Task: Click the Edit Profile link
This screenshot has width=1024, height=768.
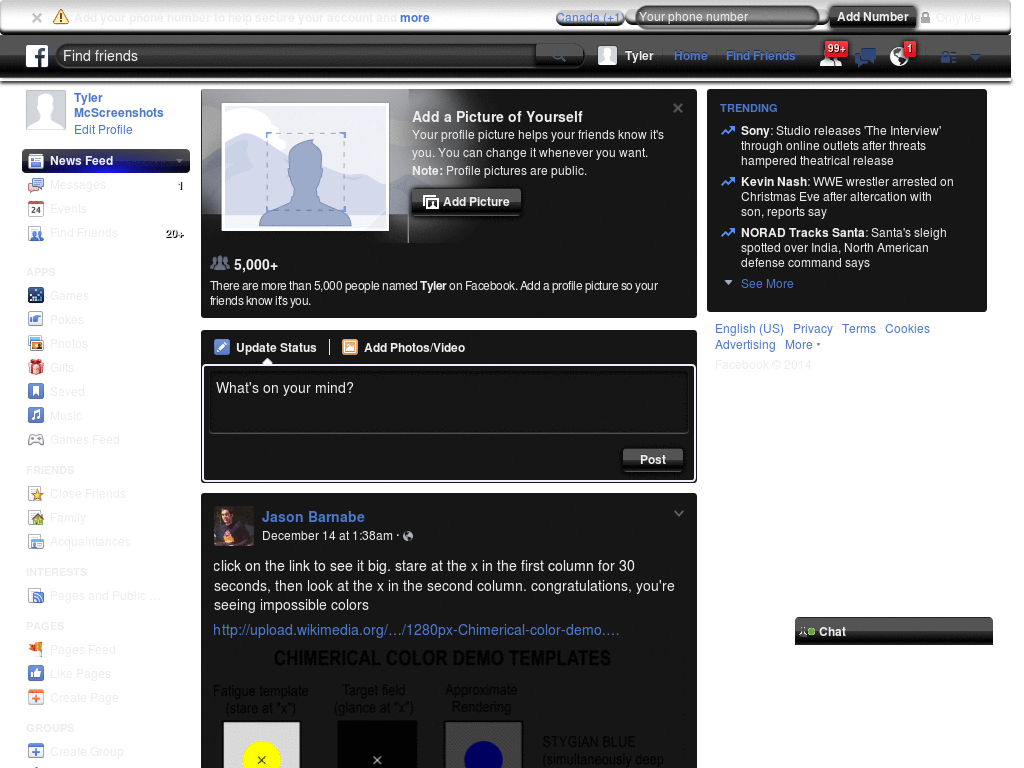Action: click(103, 130)
